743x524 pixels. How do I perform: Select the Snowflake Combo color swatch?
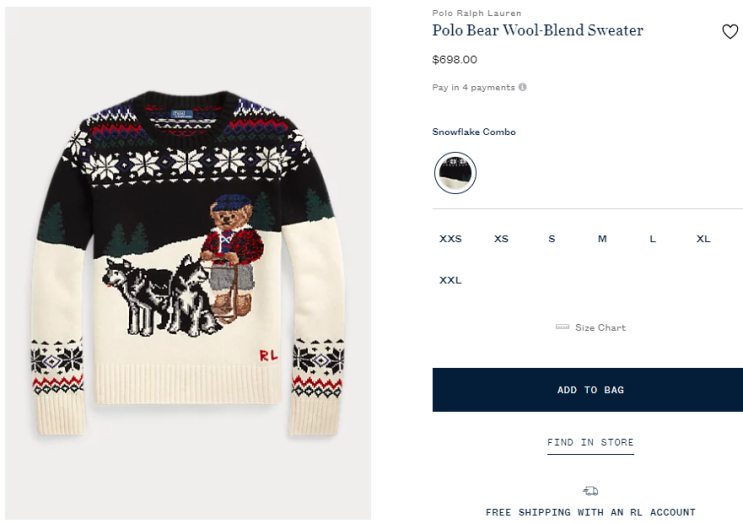click(455, 173)
